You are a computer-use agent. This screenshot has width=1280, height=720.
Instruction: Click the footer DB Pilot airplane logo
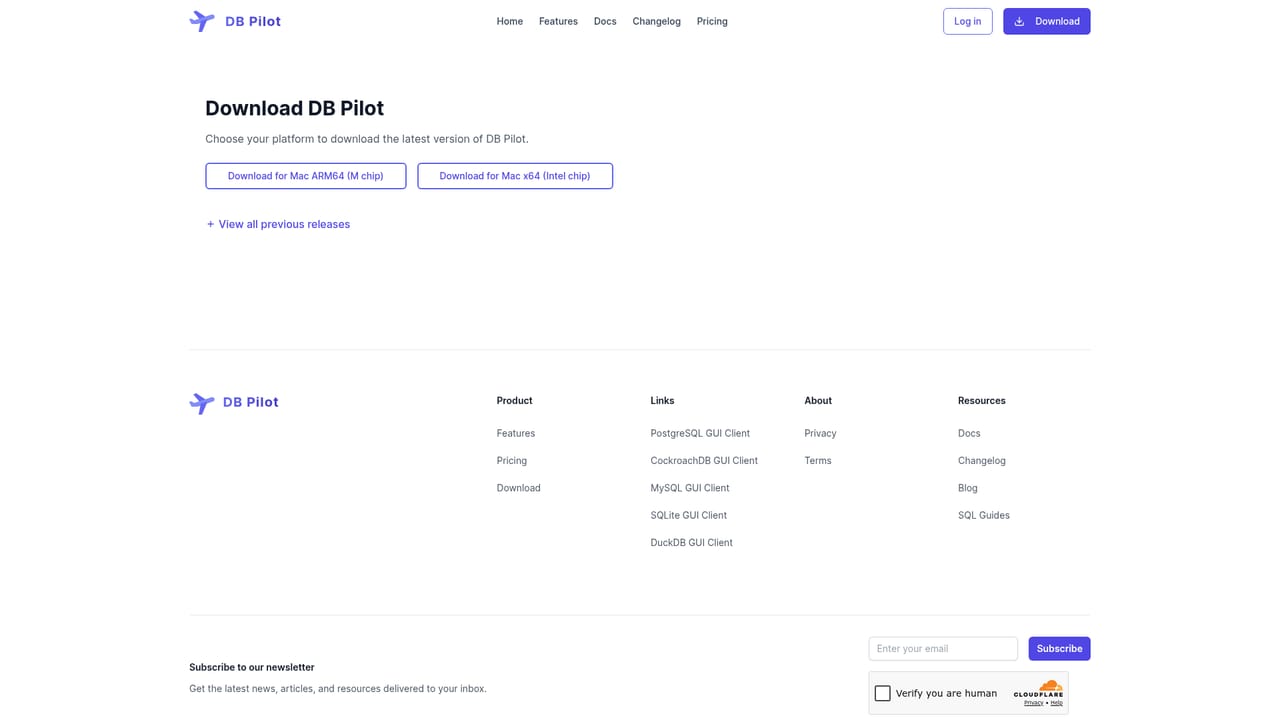tap(202, 403)
